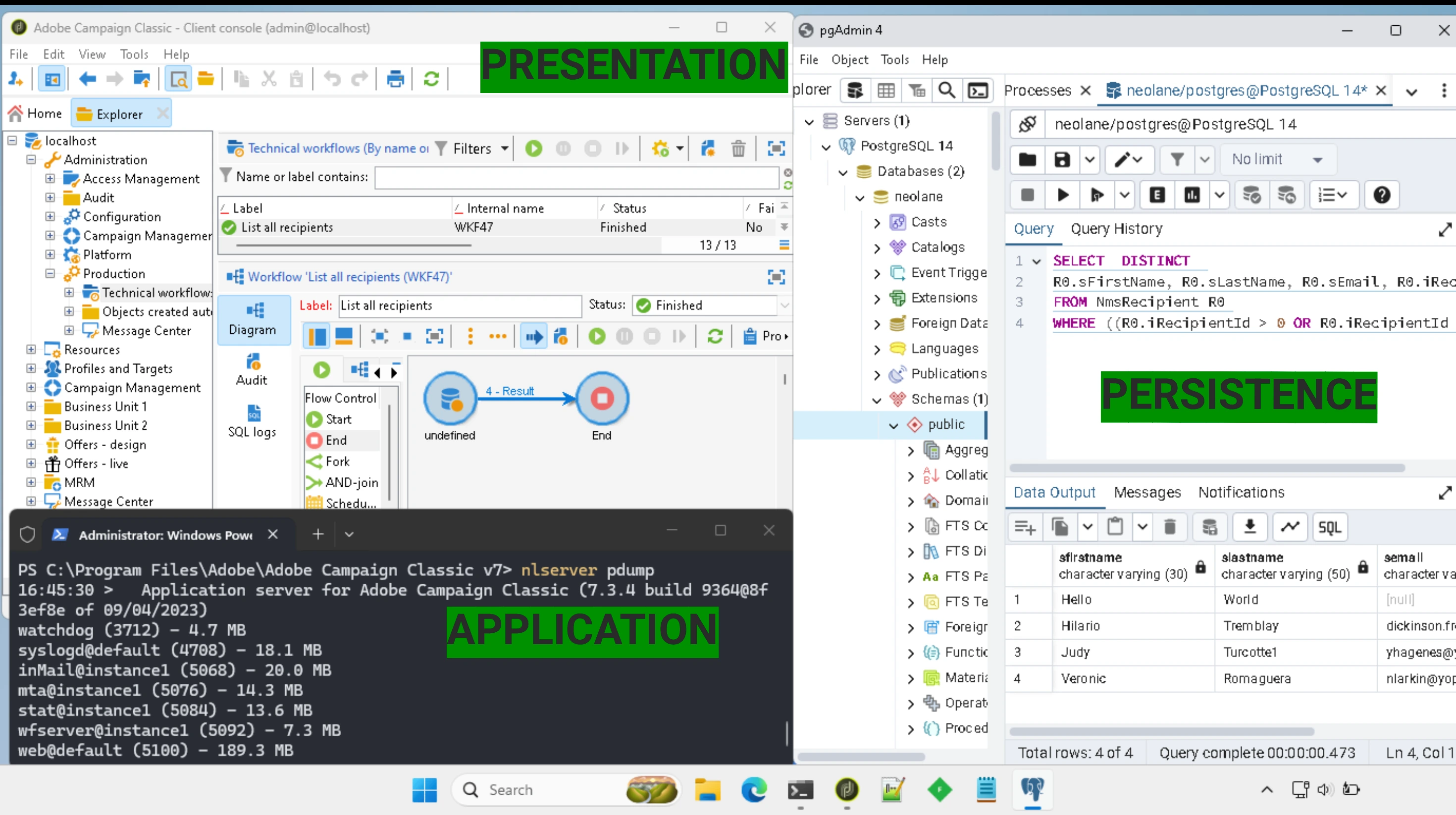The width and height of the screenshot is (1456, 815).
Task: Click Download results icon in Data Output
Action: pos(1249,527)
